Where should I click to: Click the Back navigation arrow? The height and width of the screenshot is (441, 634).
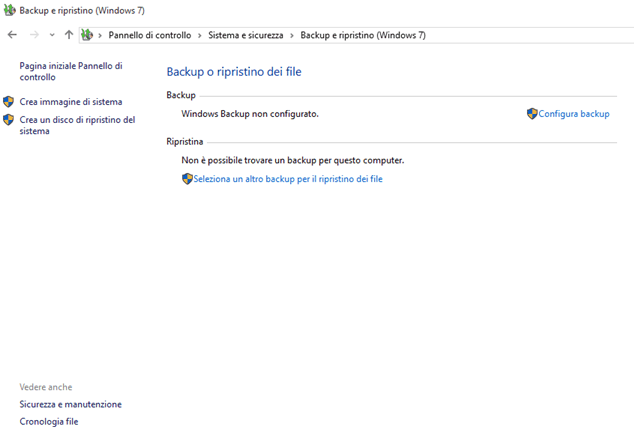point(12,35)
